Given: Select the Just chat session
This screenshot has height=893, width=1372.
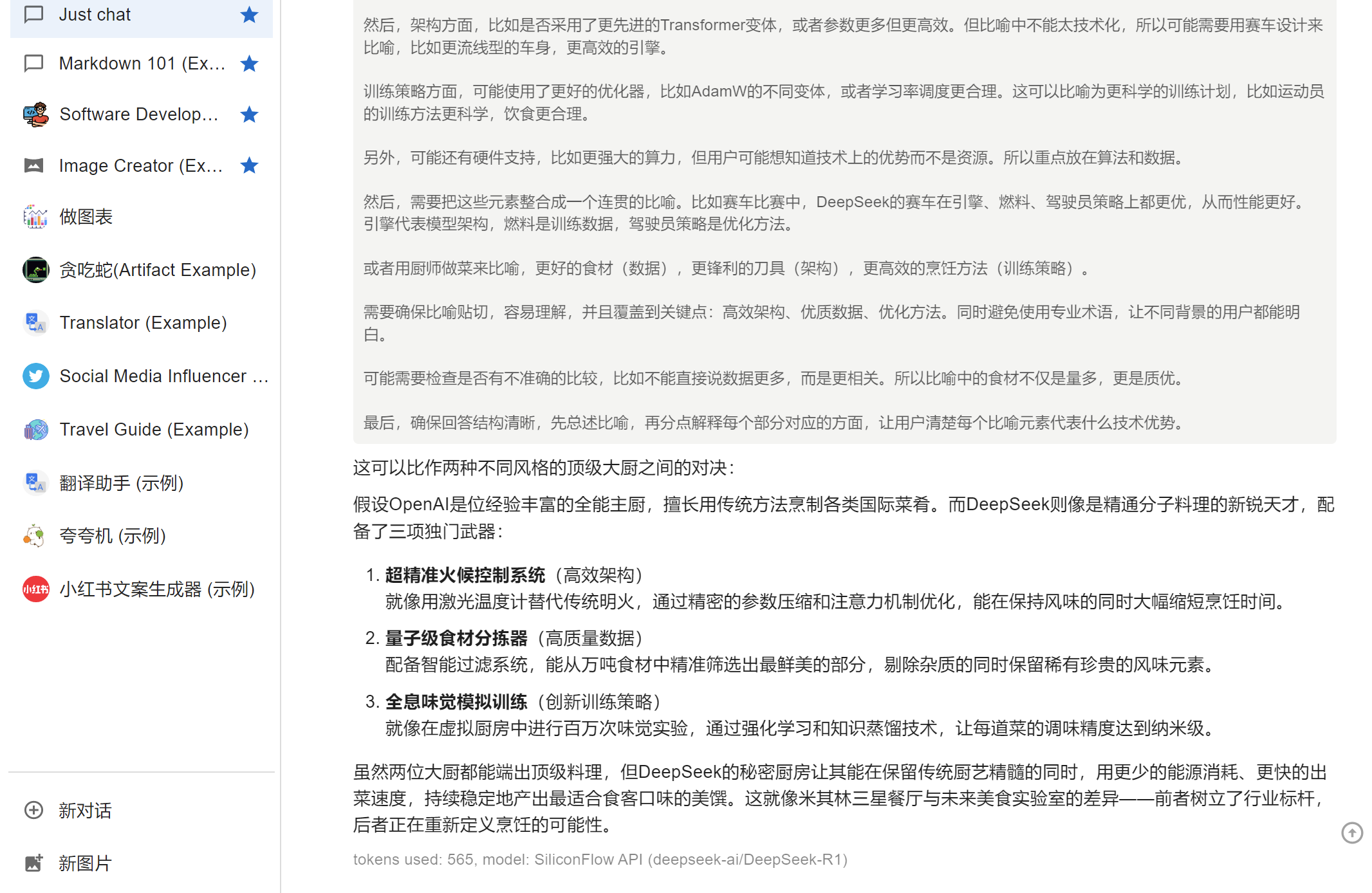Looking at the screenshot, I should [95, 15].
